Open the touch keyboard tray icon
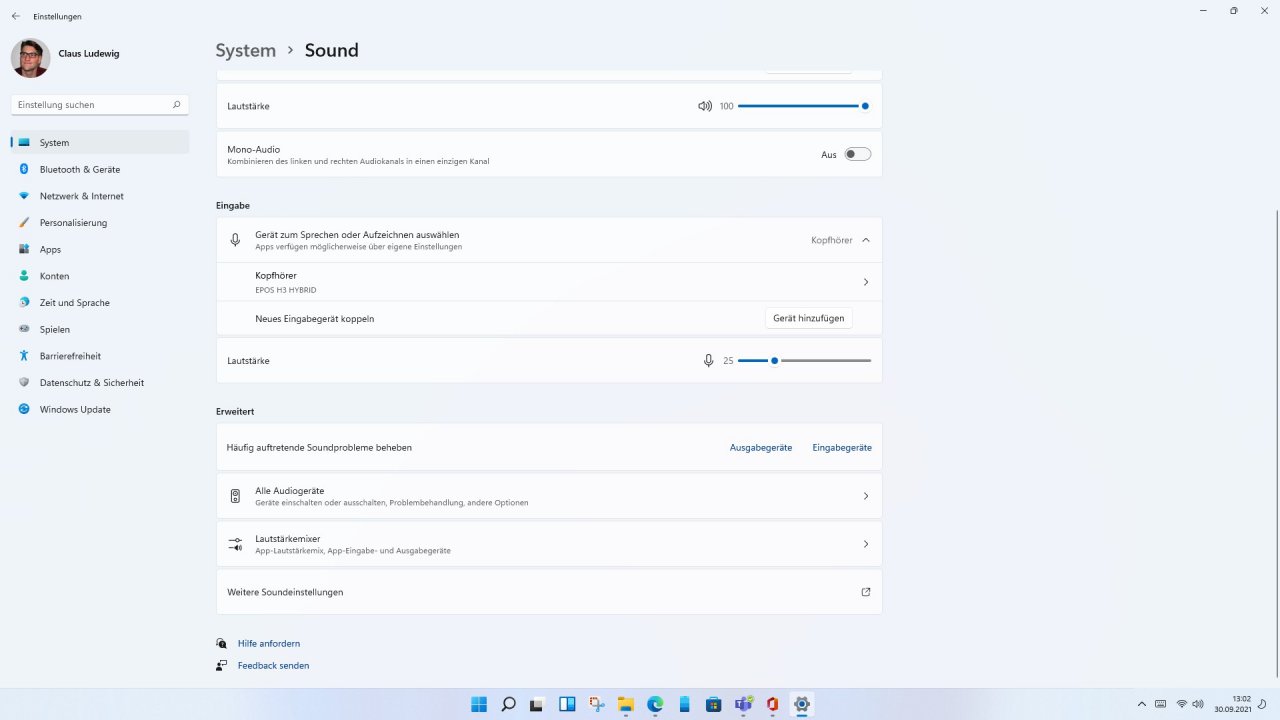This screenshot has width=1280, height=720. pyautogui.click(x=1160, y=704)
